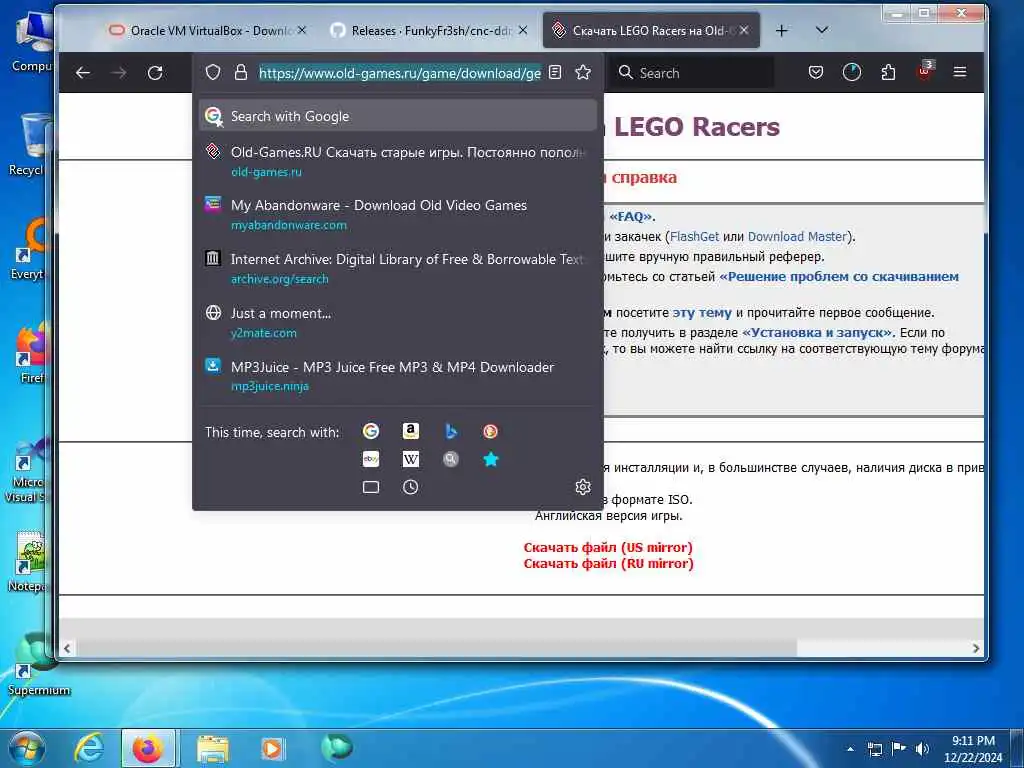The height and width of the screenshot is (768, 1024).
Task: Open the tracking protection shield icon
Action: pos(213,72)
